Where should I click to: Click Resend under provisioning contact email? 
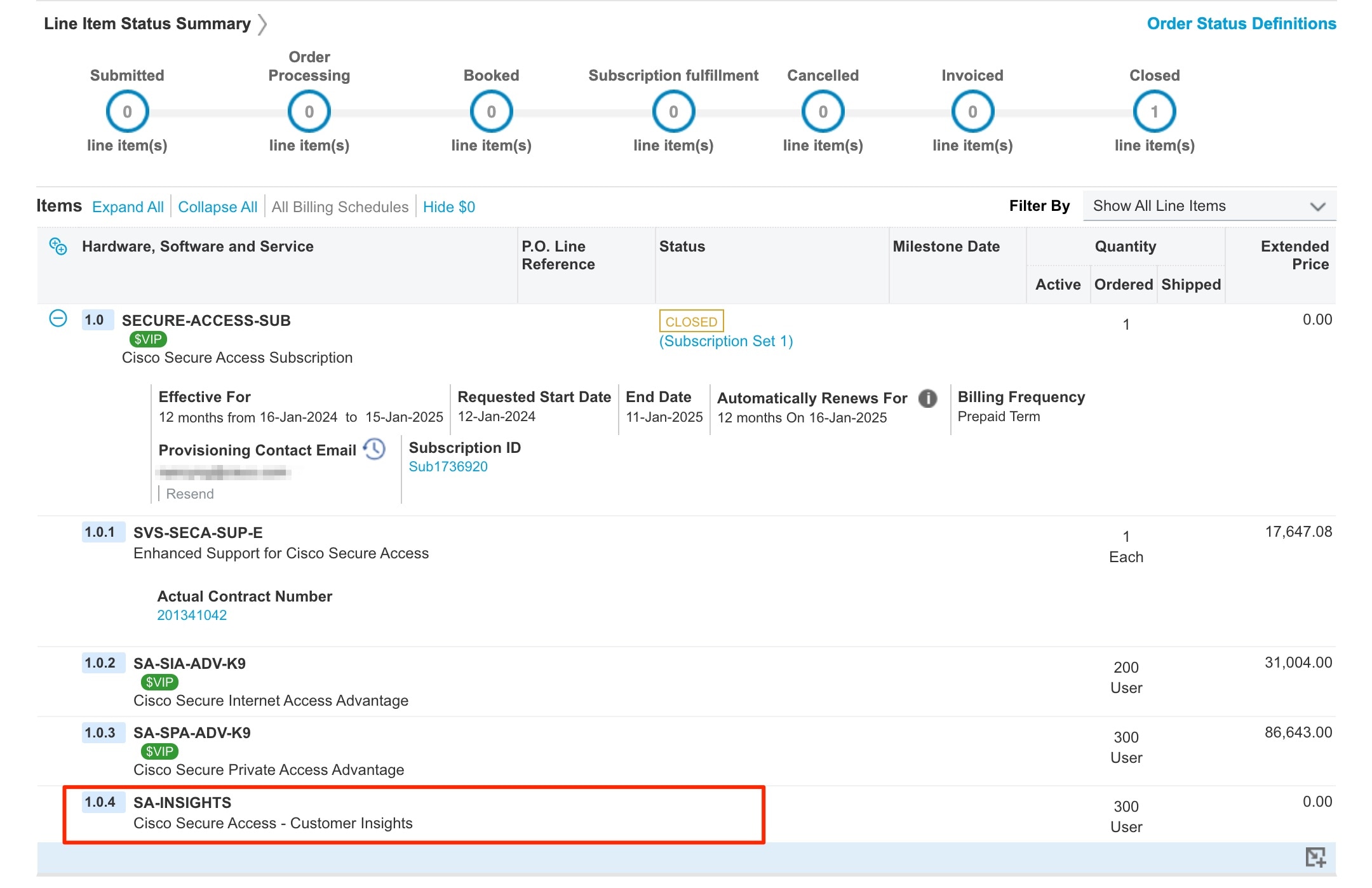pos(189,494)
